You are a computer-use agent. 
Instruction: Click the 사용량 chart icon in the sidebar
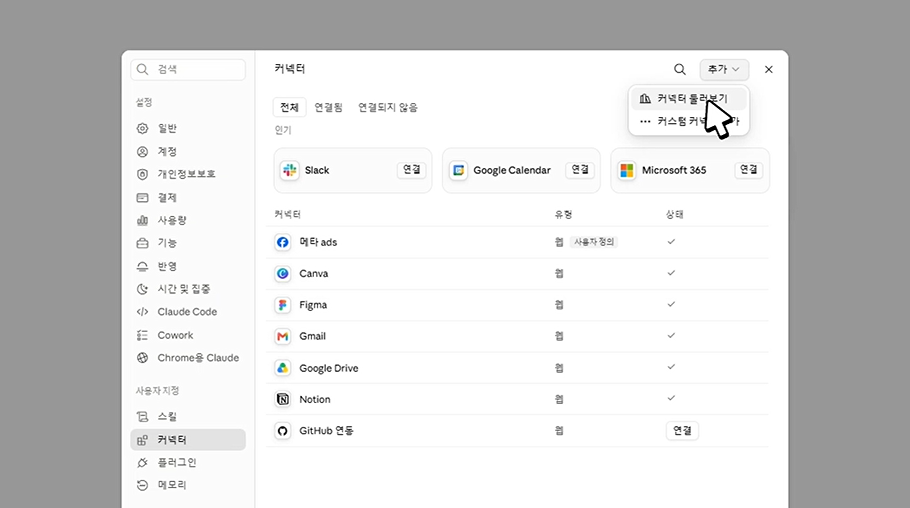tap(142, 221)
